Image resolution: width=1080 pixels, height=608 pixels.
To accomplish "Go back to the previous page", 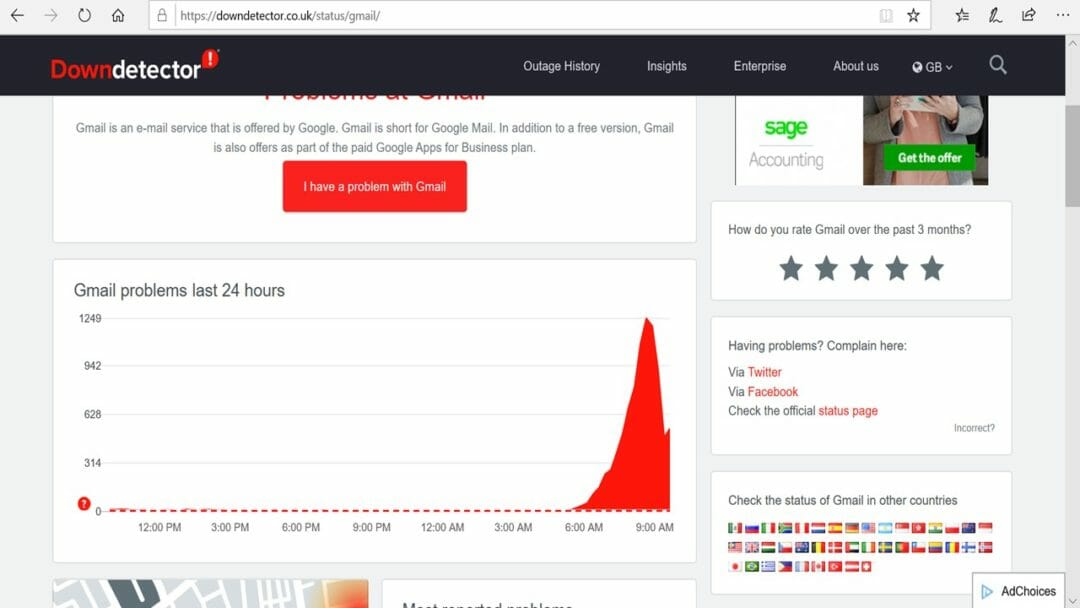I will [x=17, y=15].
